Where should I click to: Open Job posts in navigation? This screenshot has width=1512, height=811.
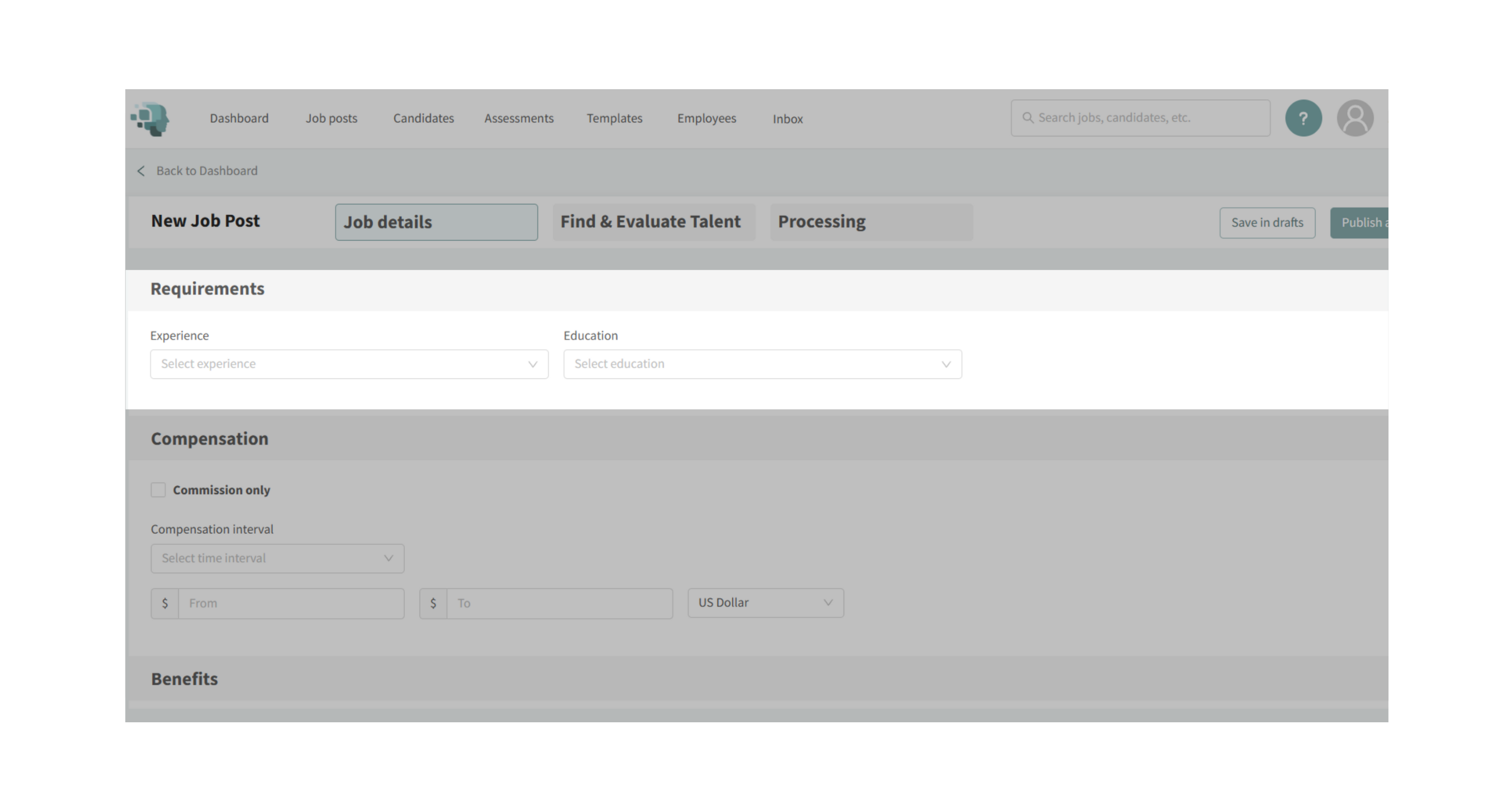point(331,118)
